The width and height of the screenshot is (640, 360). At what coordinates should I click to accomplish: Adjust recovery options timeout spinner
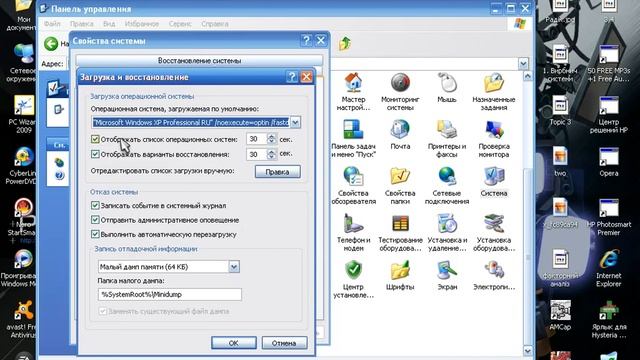pyautogui.click(x=271, y=154)
